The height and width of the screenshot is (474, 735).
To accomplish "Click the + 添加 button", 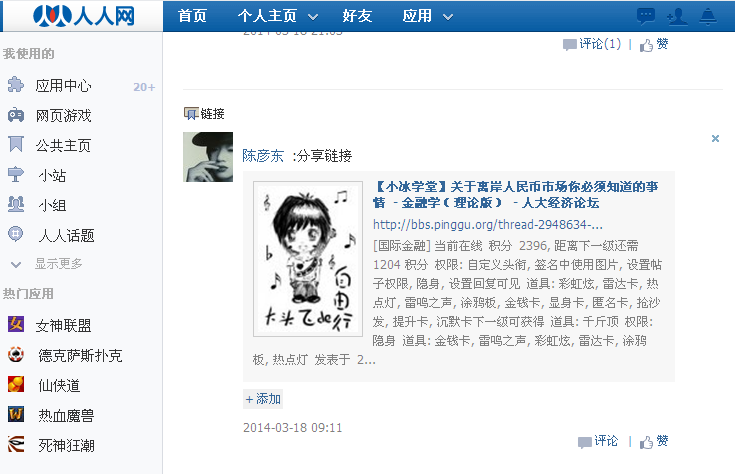I will click(263, 399).
